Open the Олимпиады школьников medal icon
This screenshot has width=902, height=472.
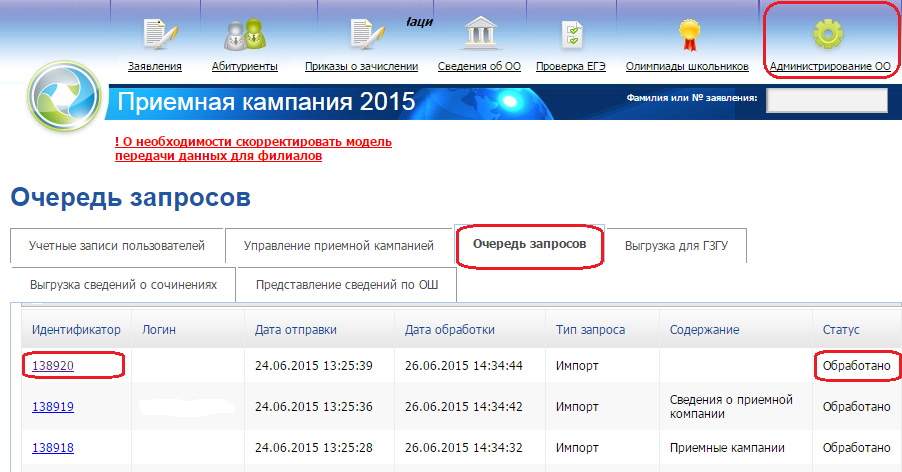pyautogui.click(x=689, y=34)
